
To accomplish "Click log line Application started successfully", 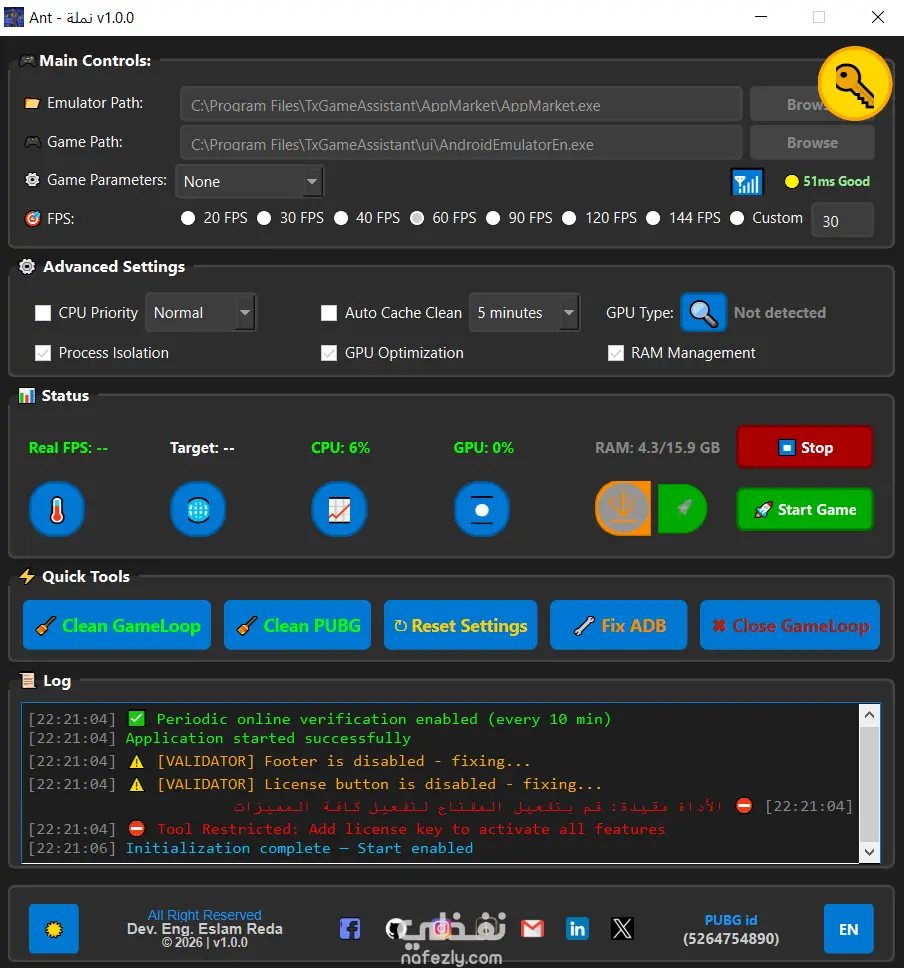I will [x=268, y=738].
